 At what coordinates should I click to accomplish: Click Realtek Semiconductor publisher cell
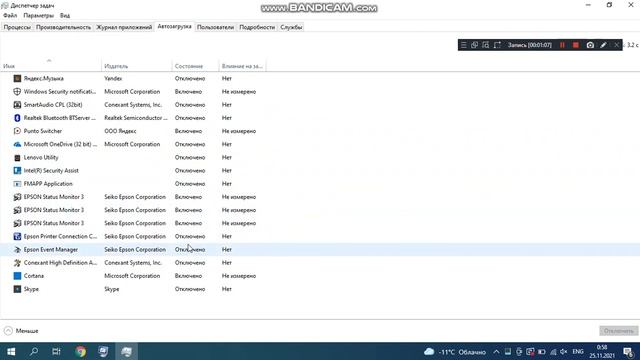[x=136, y=118]
